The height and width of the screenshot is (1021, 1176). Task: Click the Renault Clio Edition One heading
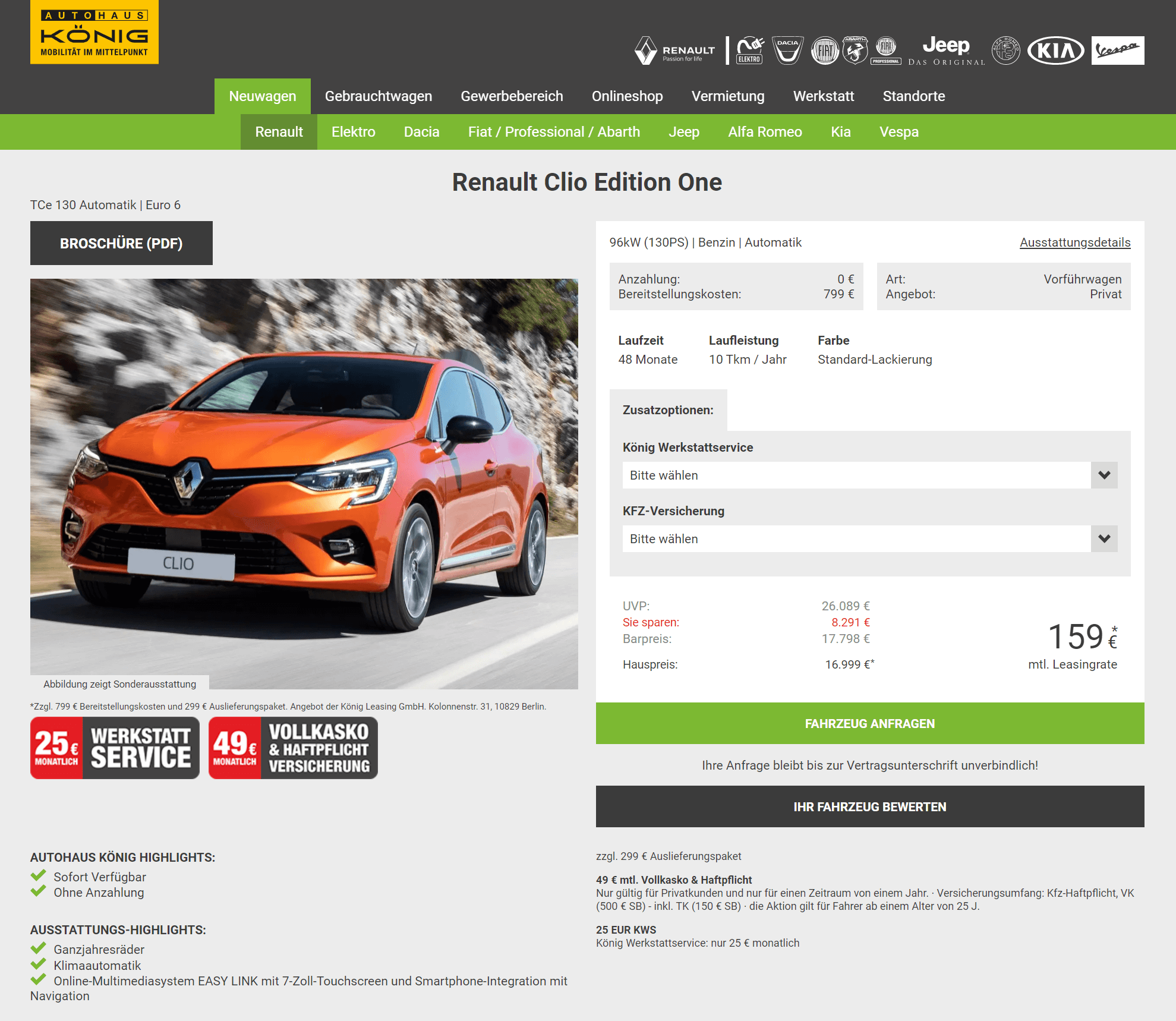point(587,182)
